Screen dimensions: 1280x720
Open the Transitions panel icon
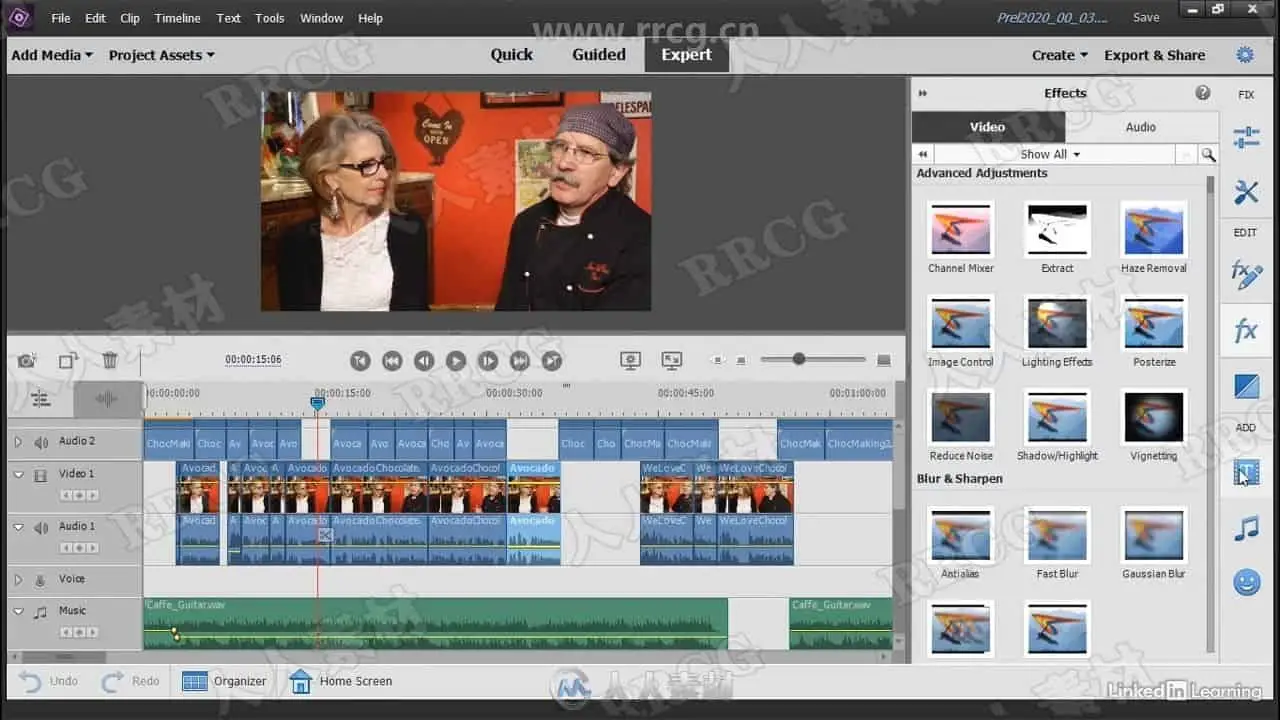pos(1246,385)
